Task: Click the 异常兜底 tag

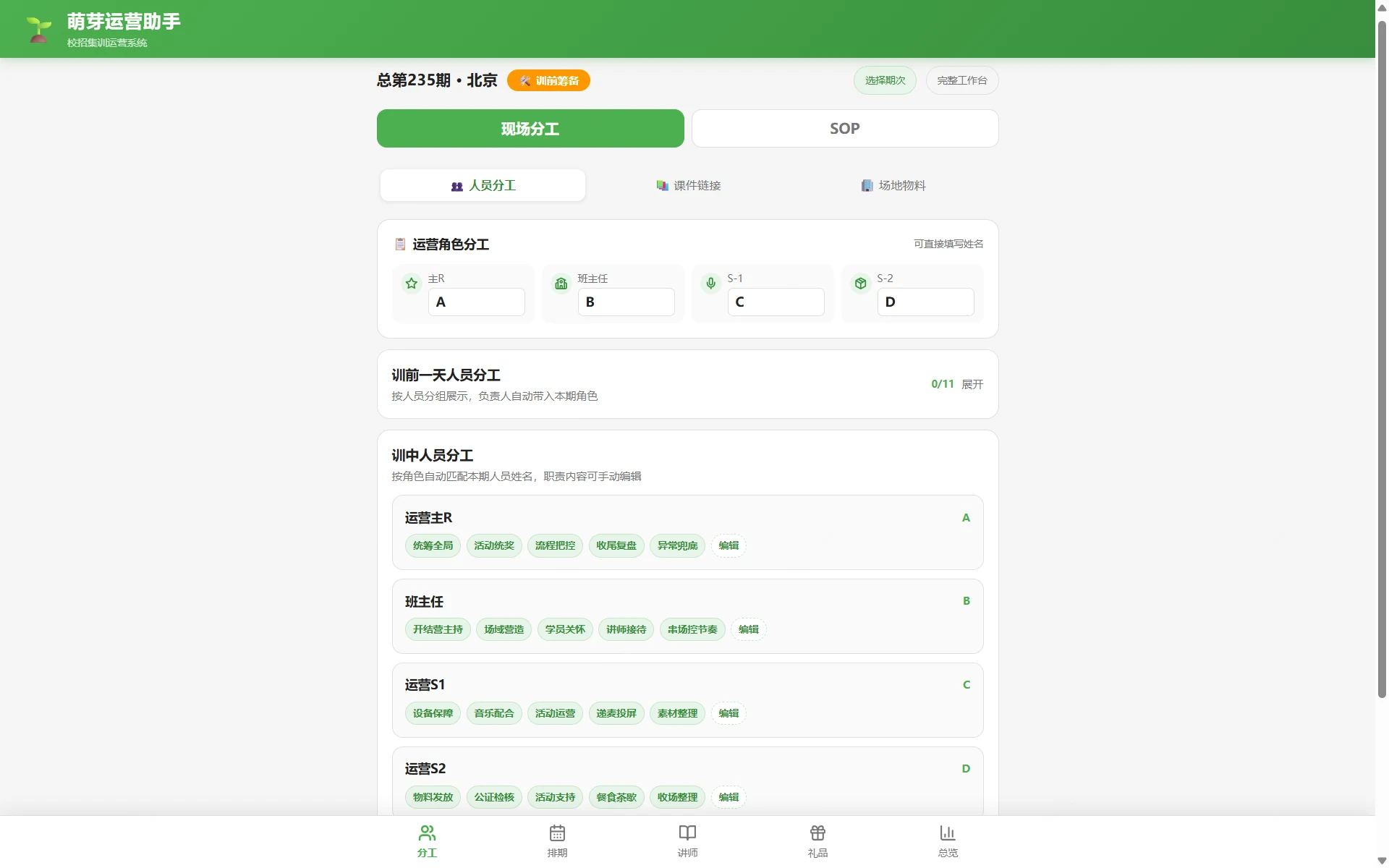Action: [x=677, y=545]
